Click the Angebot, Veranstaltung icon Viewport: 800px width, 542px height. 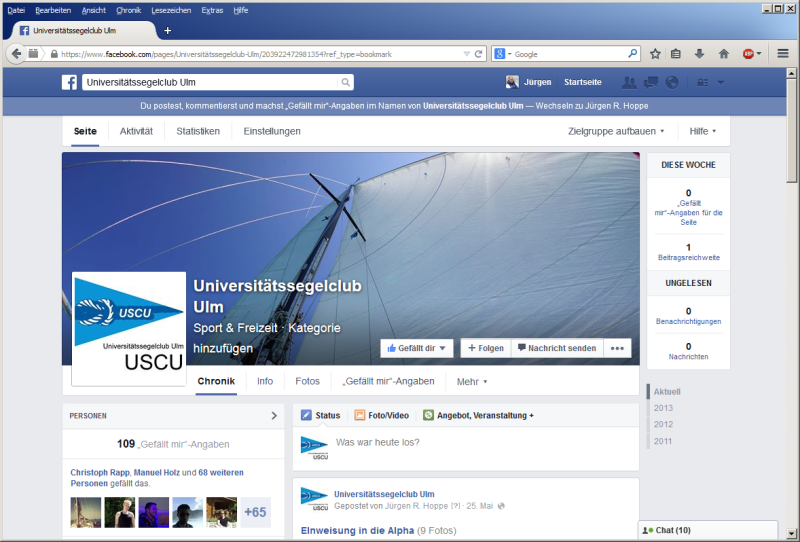click(x=428, y=415)
